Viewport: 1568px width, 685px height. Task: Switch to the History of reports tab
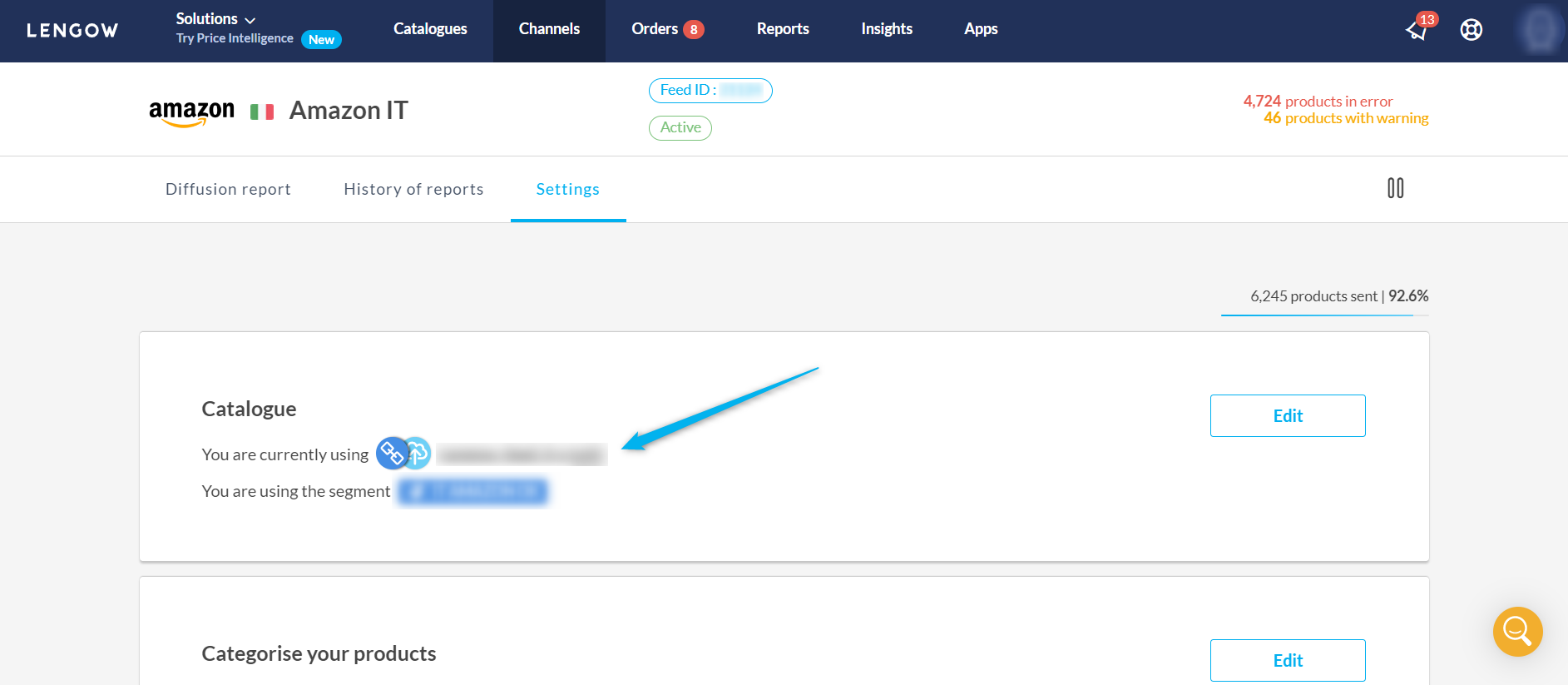(413, 189)
